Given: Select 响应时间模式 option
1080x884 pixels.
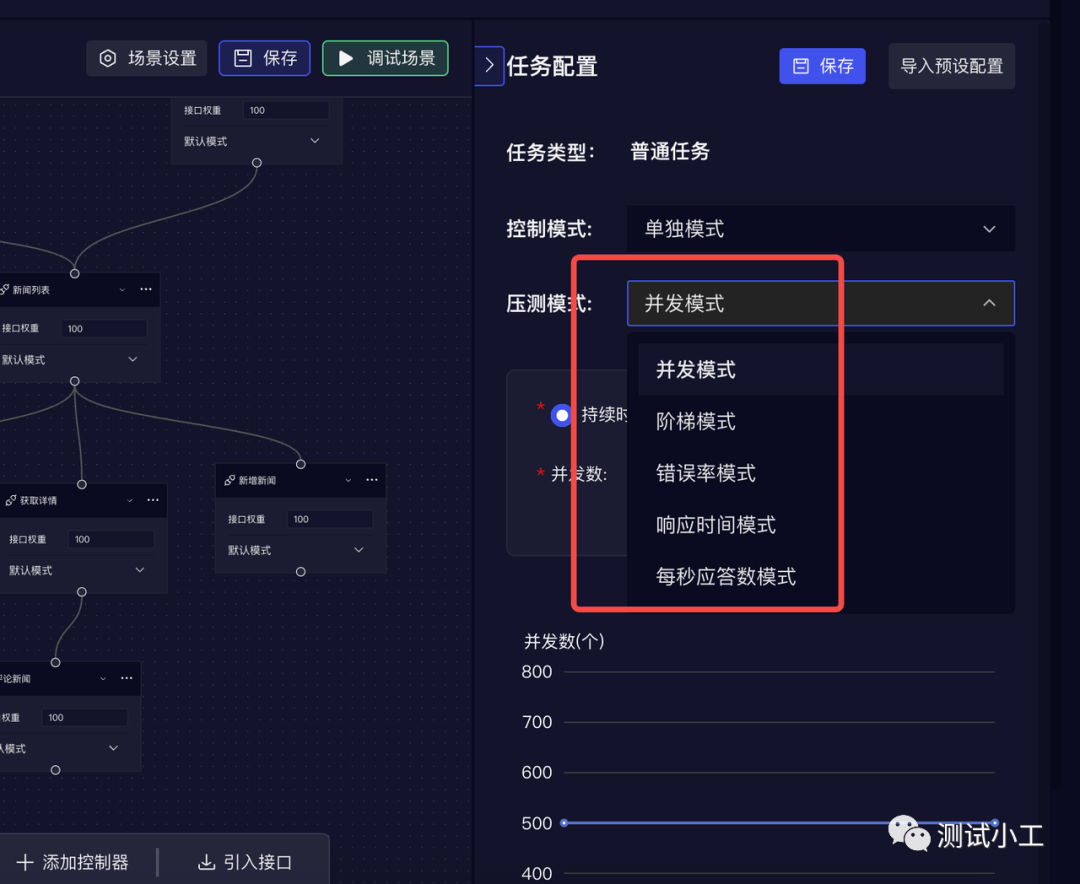Looking at the screenshot, I should [x=820, y=524].
